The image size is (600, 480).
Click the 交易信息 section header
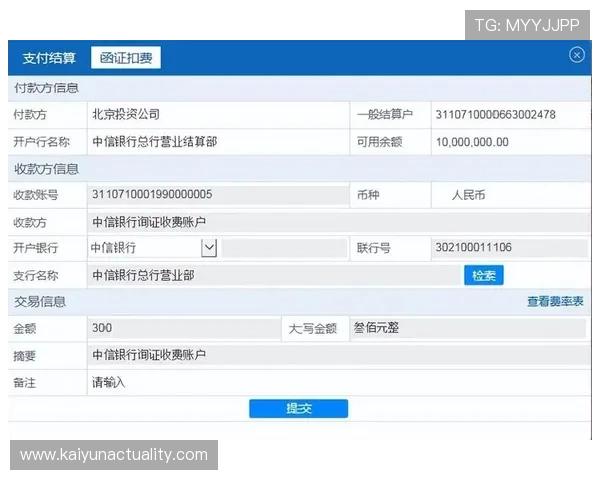40,301
